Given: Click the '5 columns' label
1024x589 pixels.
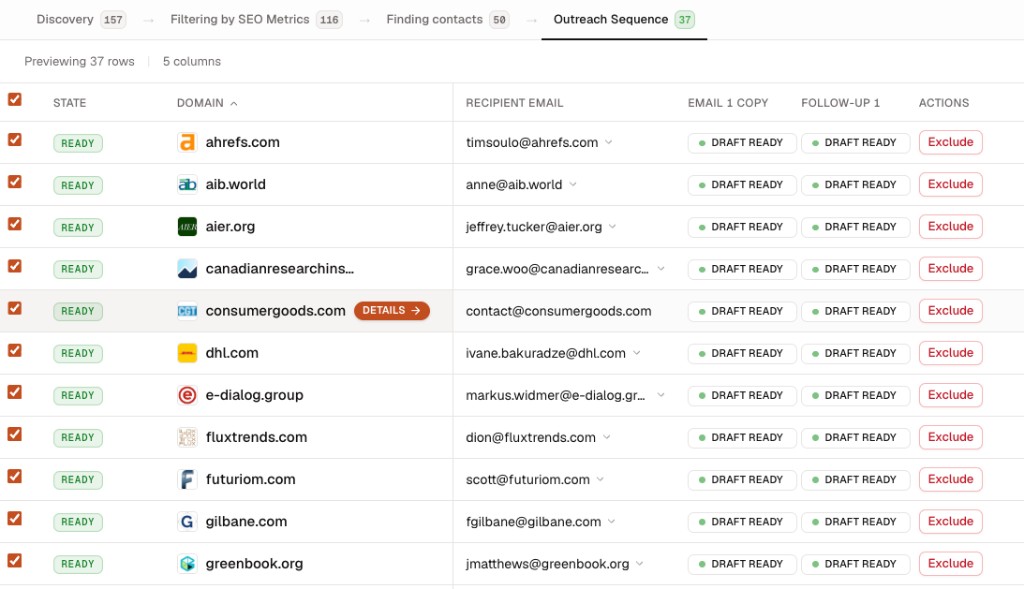Looking at the screenshot, I should coord(192,61).
